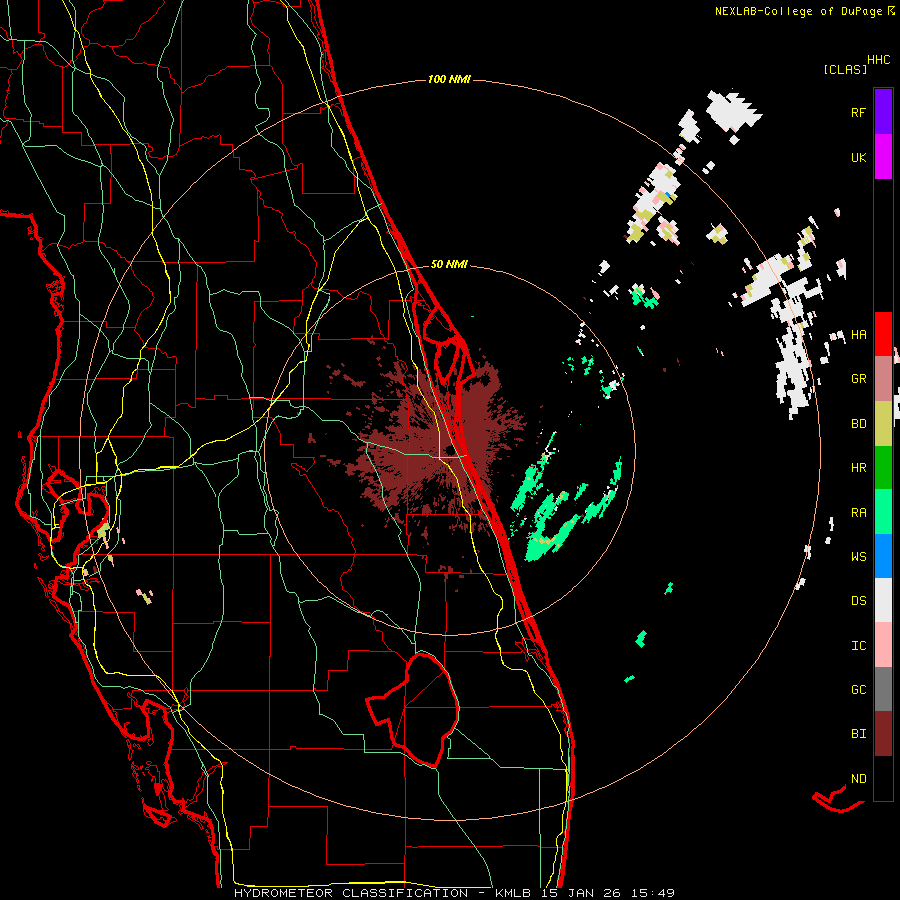Viewport: 900px width, 900px height.
Task: Click the 50 NMI range ring label
Action: (x=449, y=264)
